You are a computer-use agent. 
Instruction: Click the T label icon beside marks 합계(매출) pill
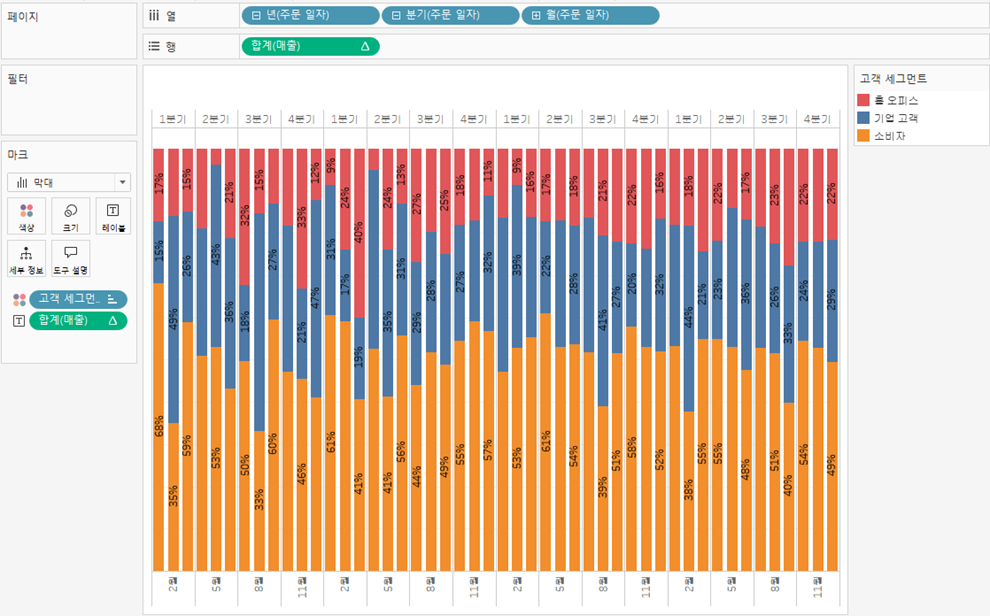coord(19,321)
